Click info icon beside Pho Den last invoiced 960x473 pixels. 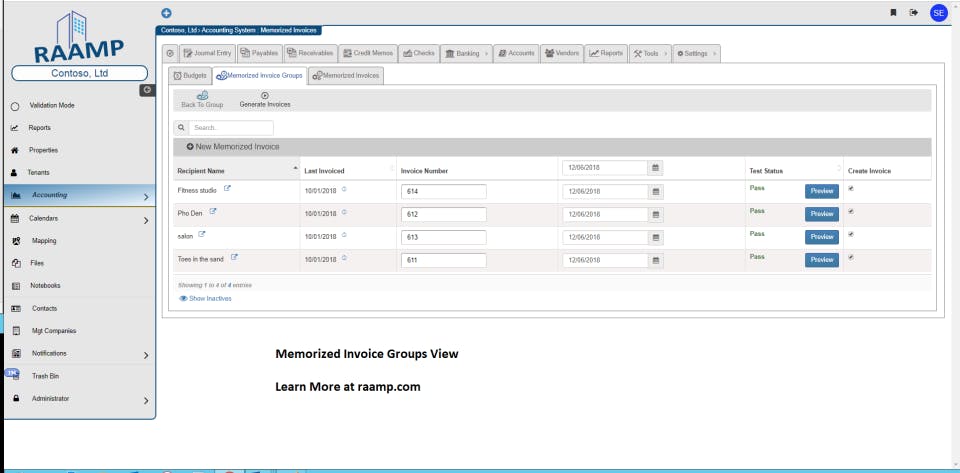click(344, 212)
